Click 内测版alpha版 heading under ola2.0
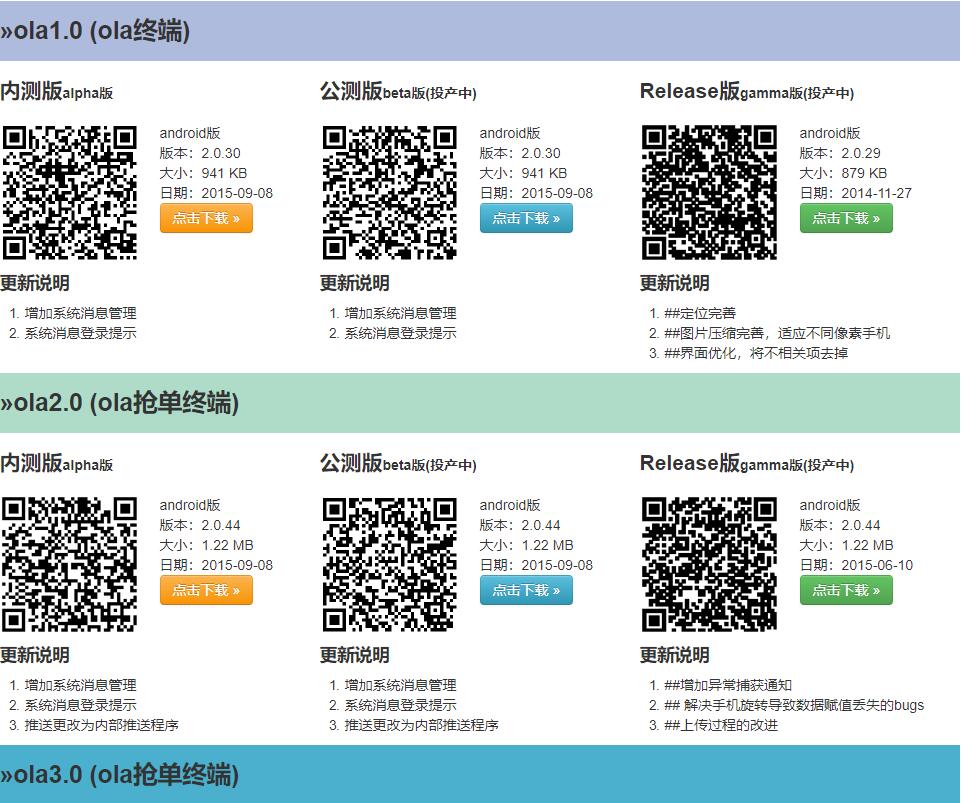This screenshot has height=803, width=962. pos(56,463)
